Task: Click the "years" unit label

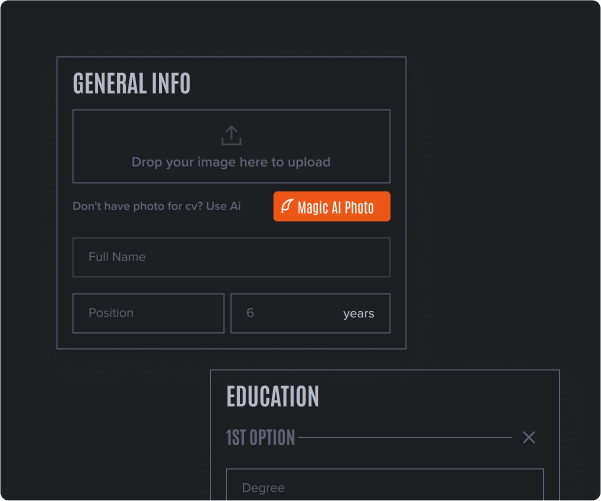Action: click(x=358, y=313)
